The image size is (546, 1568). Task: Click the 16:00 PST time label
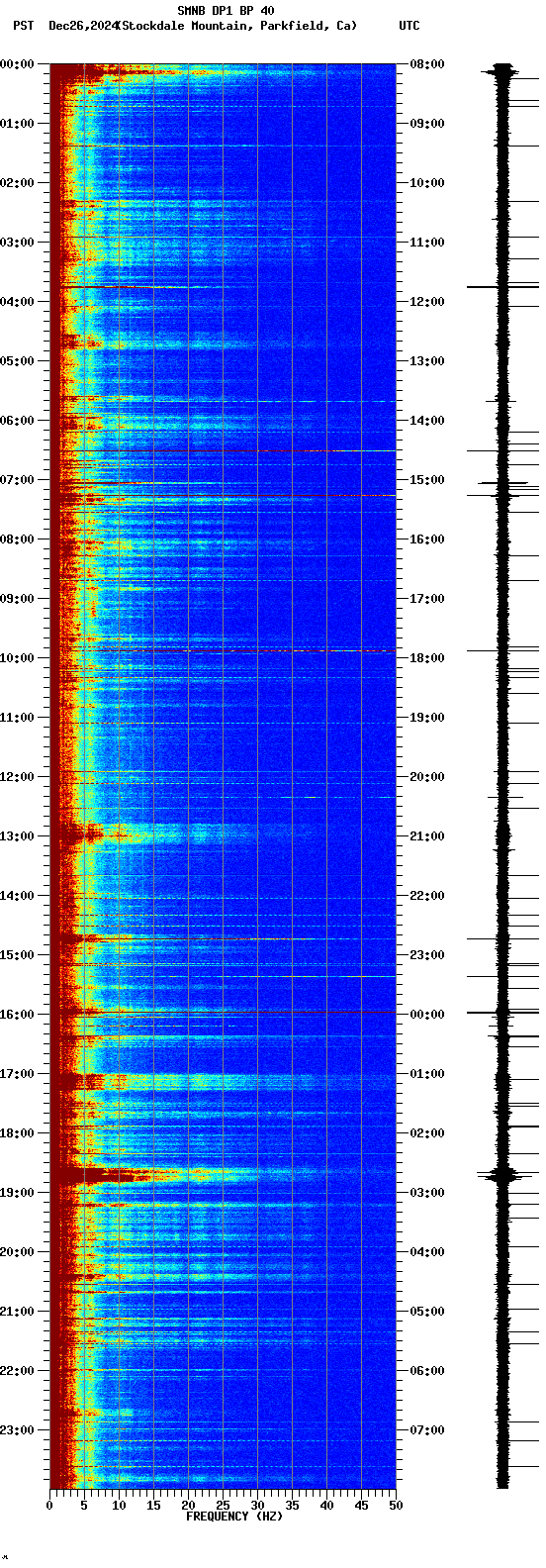click(x=17, y=1015)
